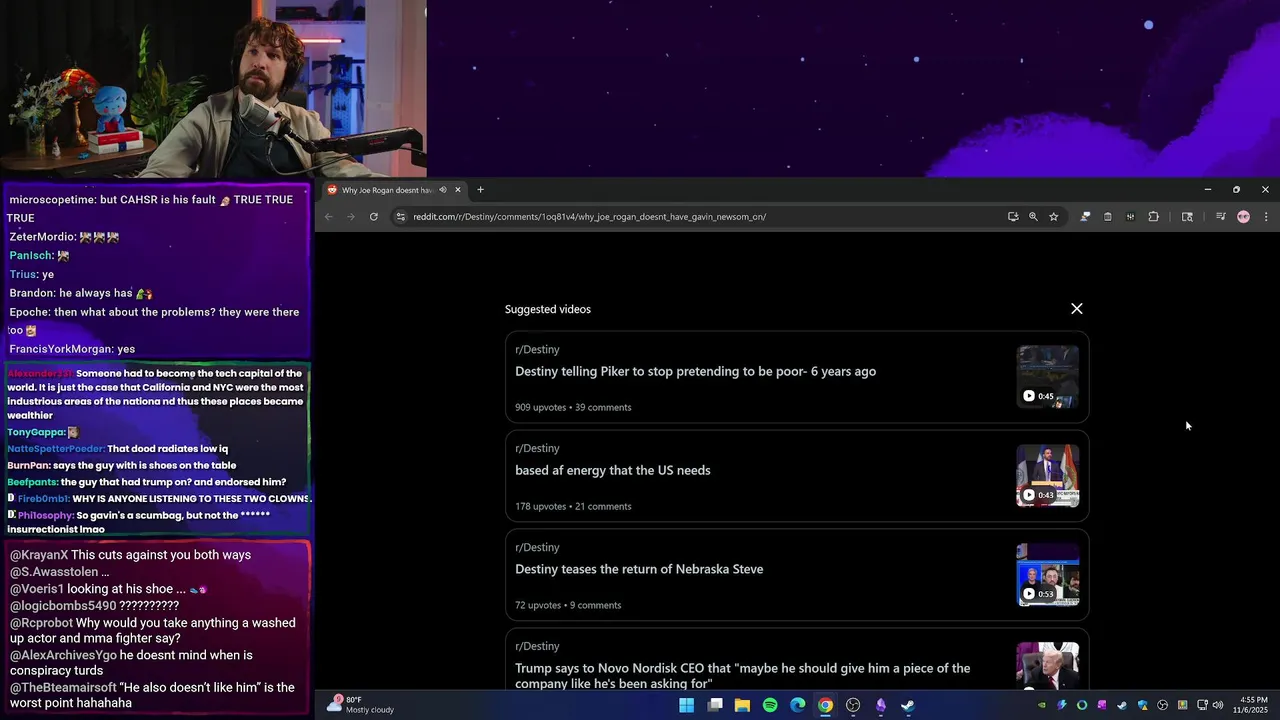
Task: Play the 0:45 video thumbnail
Action: tap(1047, 377)
